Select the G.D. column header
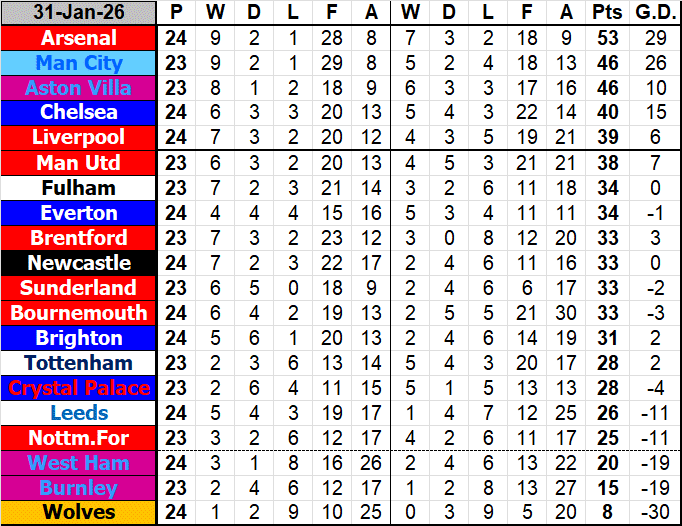The image size is (682, 526). [654, 13]
